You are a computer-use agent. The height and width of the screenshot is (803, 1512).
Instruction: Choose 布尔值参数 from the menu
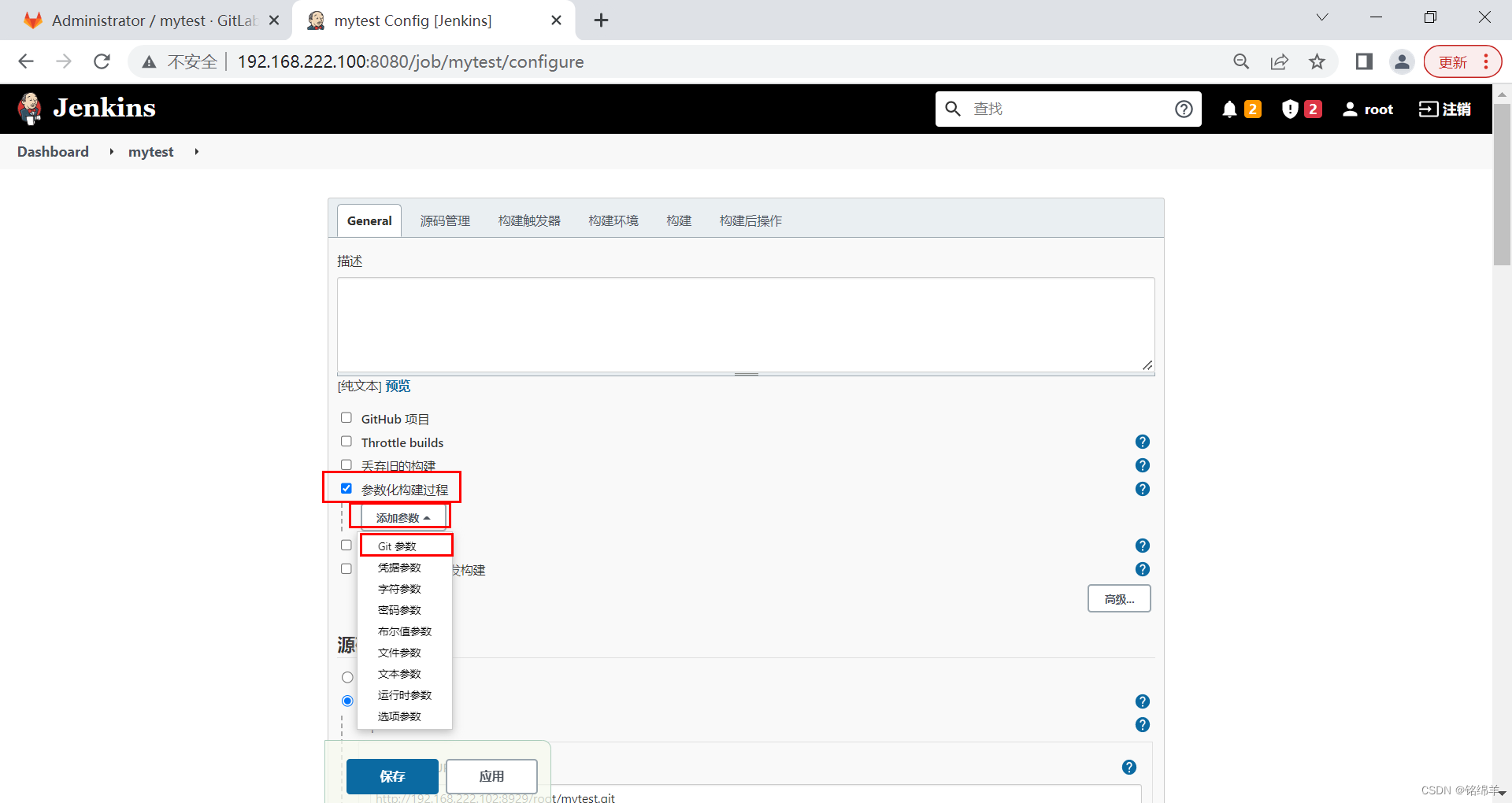[x=405, y=631]
